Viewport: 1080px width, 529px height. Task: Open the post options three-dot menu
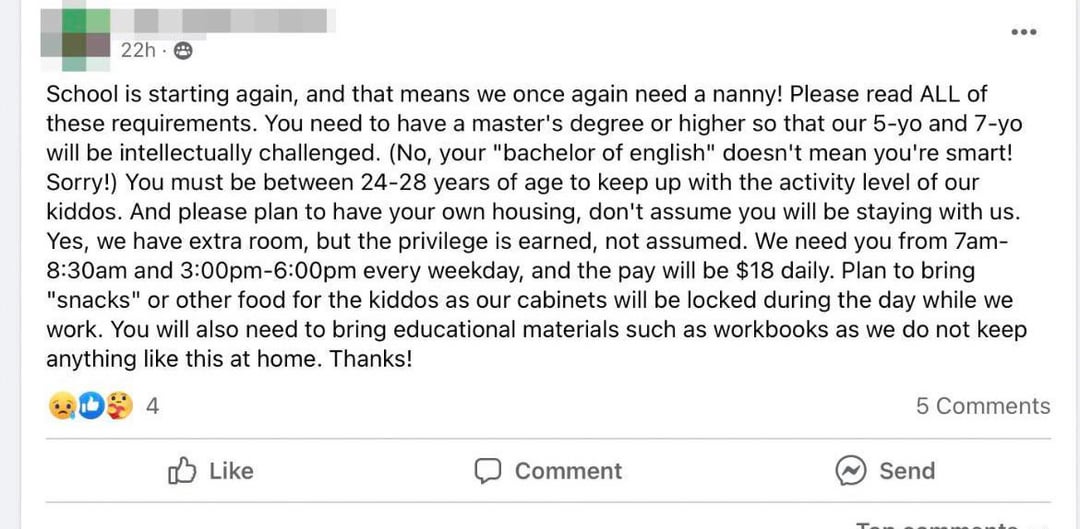[x=1023, y=32]
